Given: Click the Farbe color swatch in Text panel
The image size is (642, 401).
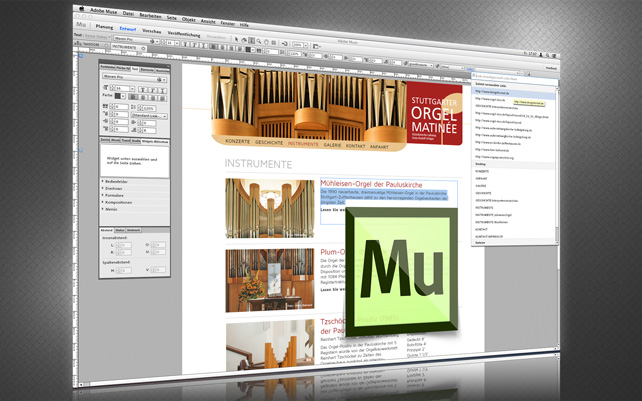Looking at the screenshot, I should [x=118, y=96].
